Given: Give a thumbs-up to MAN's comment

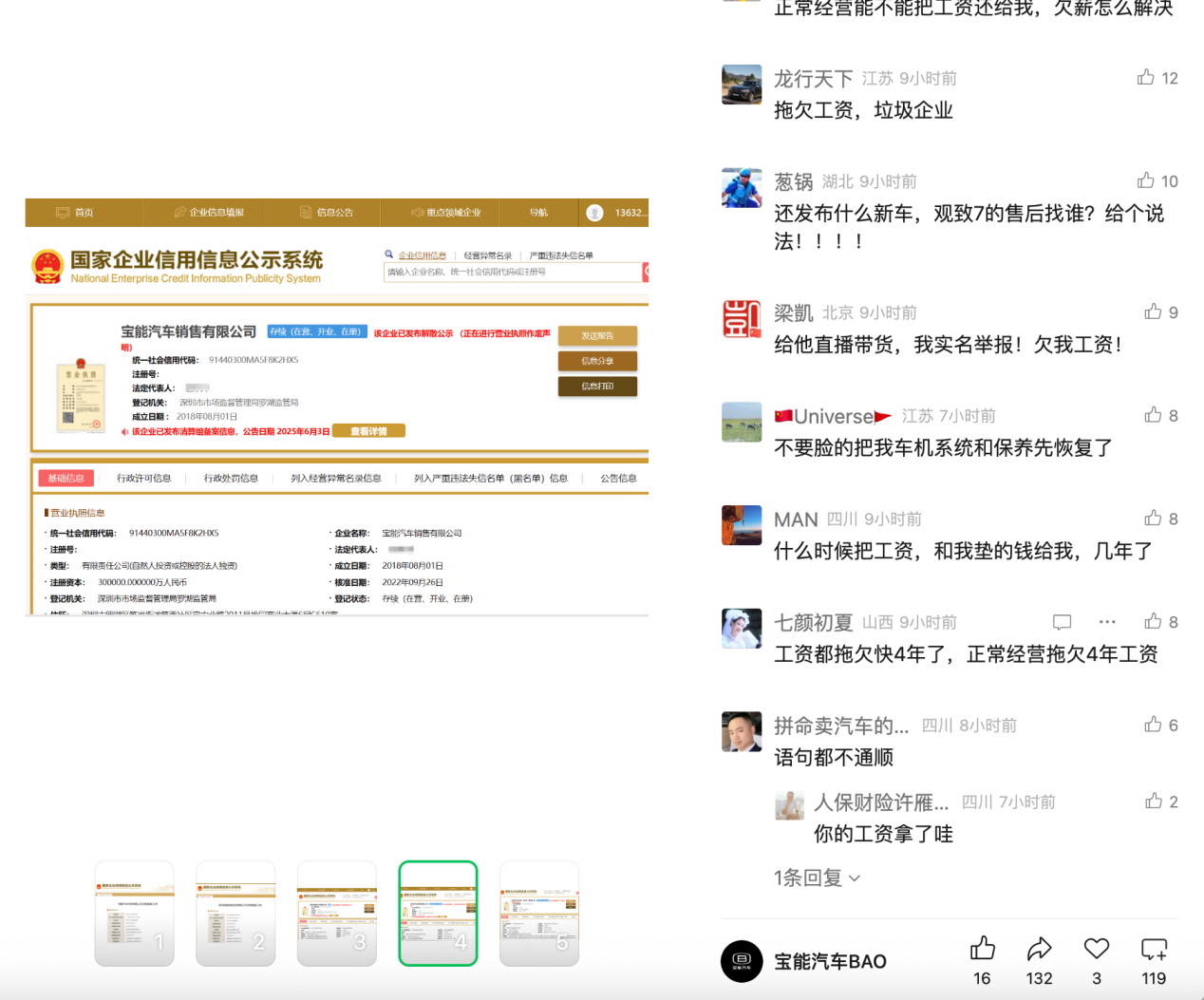Looking at the screenshot, I should [1153, 518].
